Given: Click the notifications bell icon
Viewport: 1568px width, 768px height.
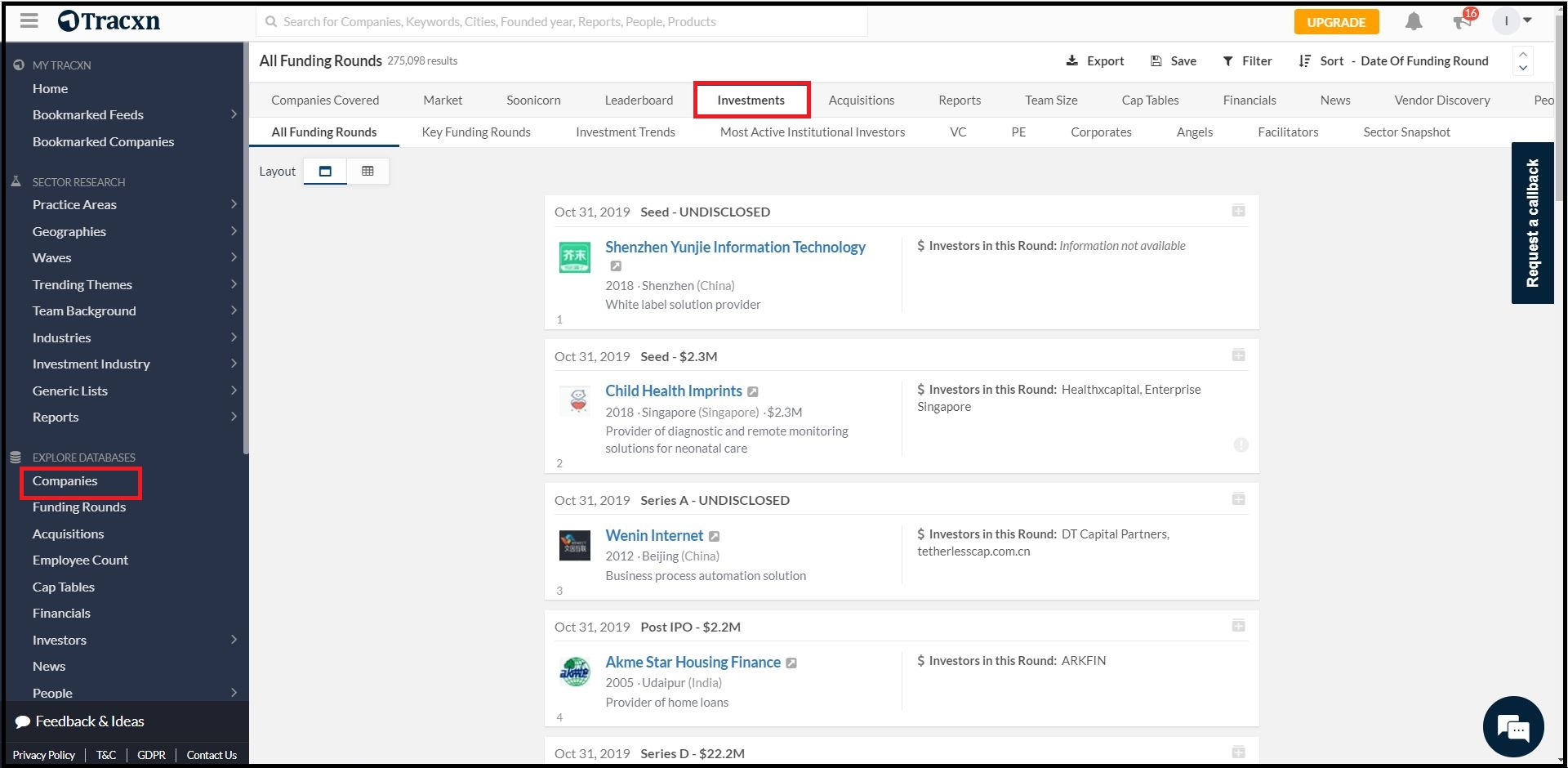Looking at the screenshot, I should [1414, 22].
